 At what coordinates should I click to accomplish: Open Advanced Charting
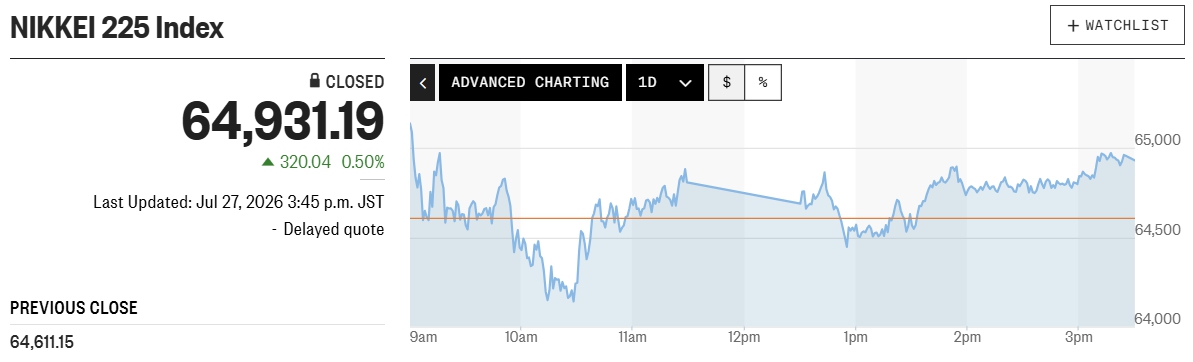[530, 82]
